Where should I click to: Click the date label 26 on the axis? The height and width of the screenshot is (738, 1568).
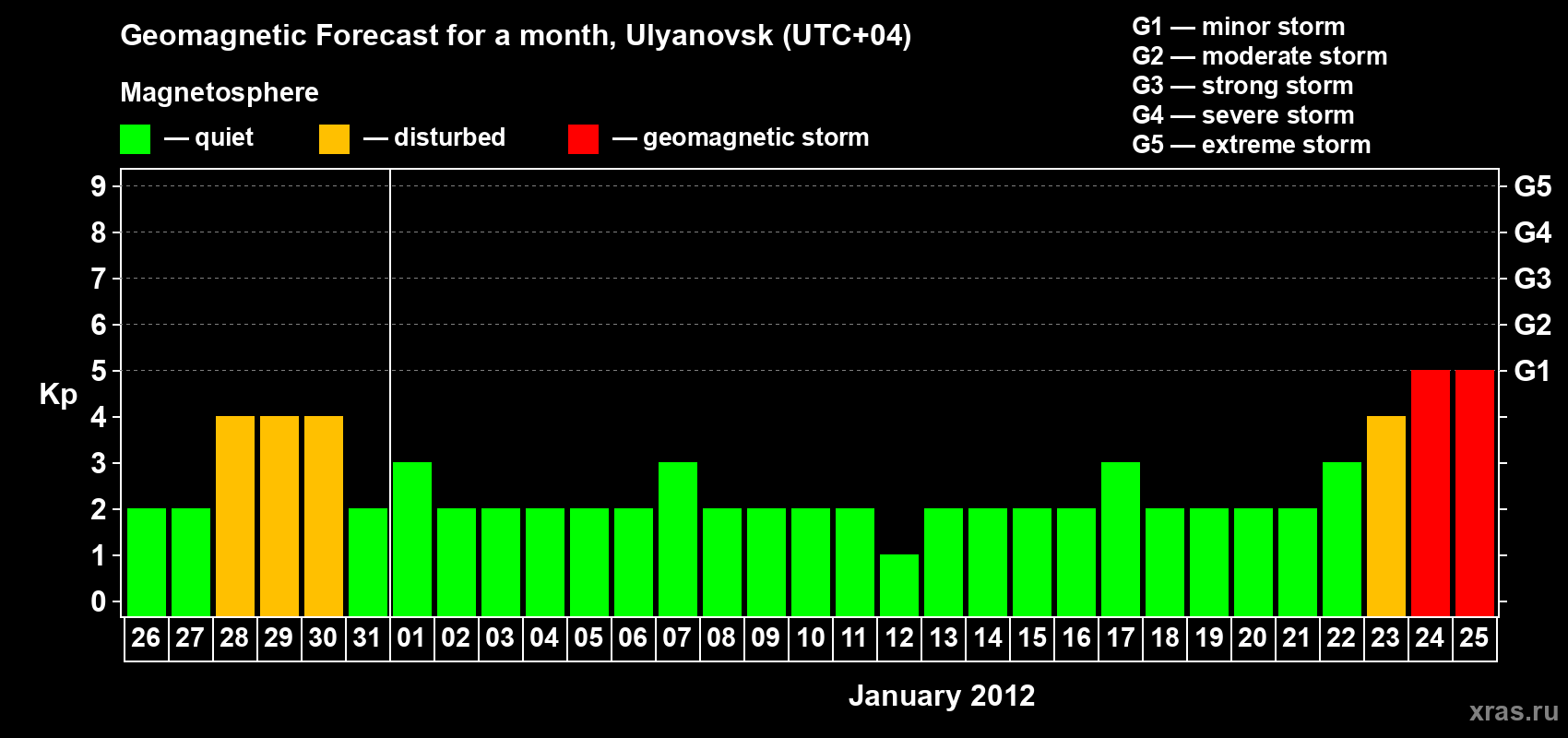[x=146, y=638]
